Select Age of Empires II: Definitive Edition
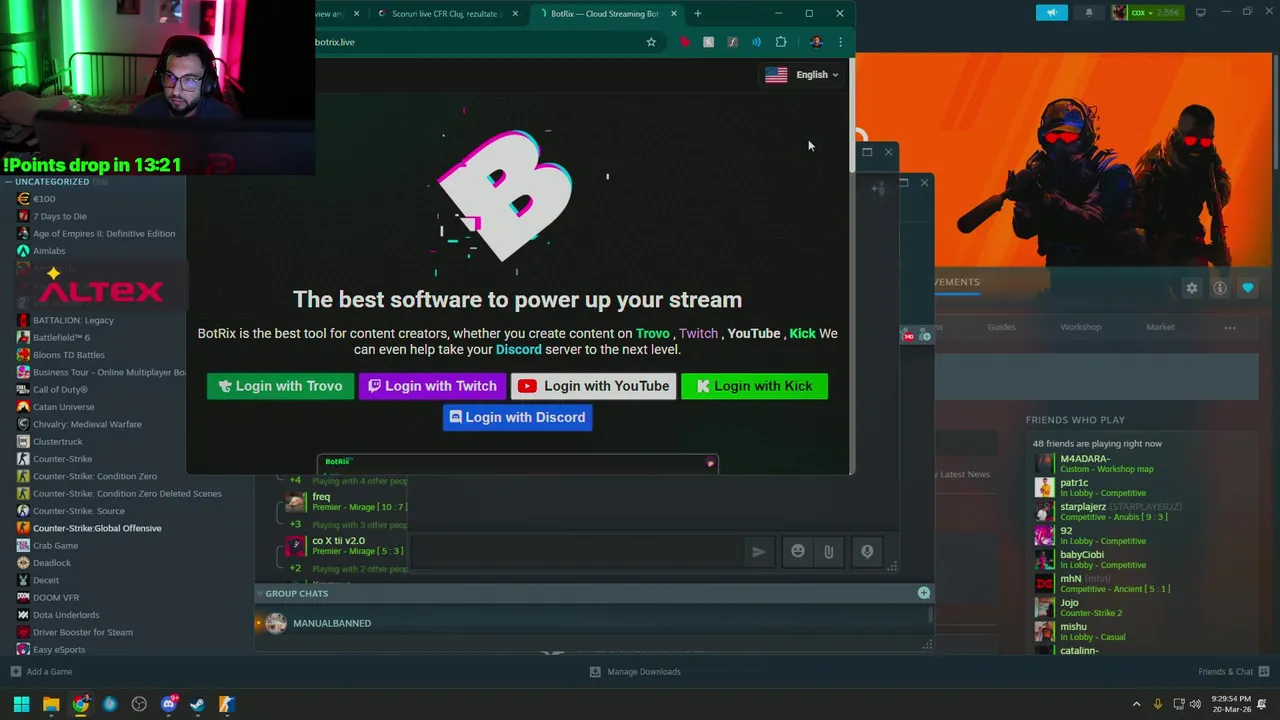 point(104,234)
